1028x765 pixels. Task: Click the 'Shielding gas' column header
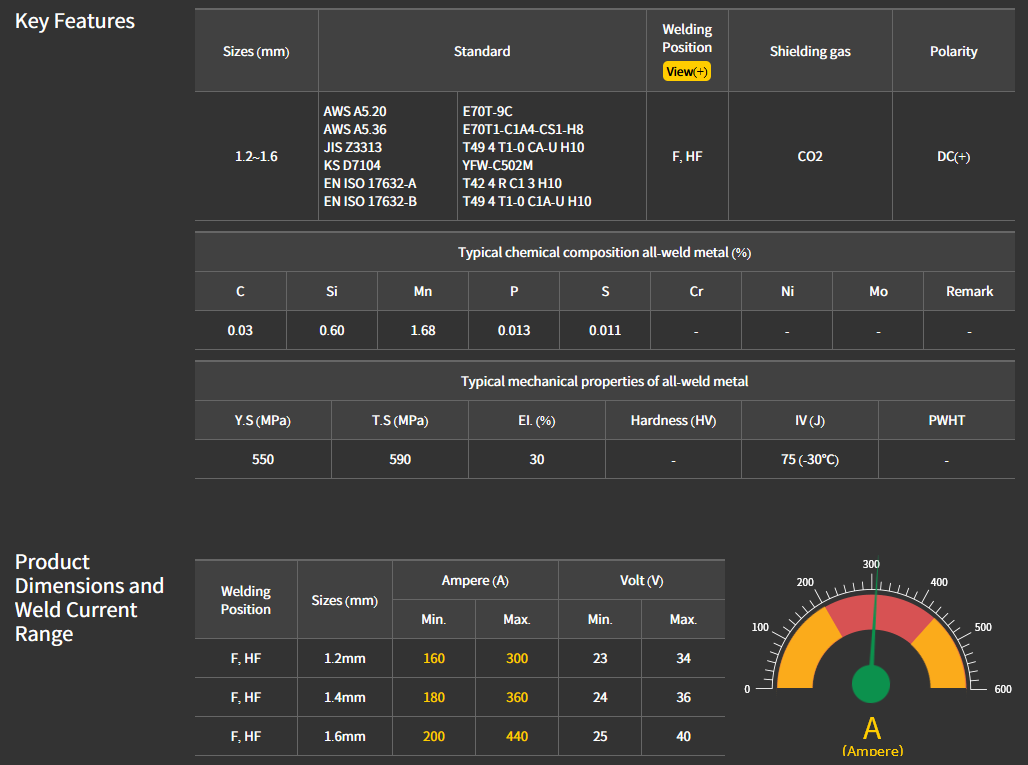tap(810, 51)
